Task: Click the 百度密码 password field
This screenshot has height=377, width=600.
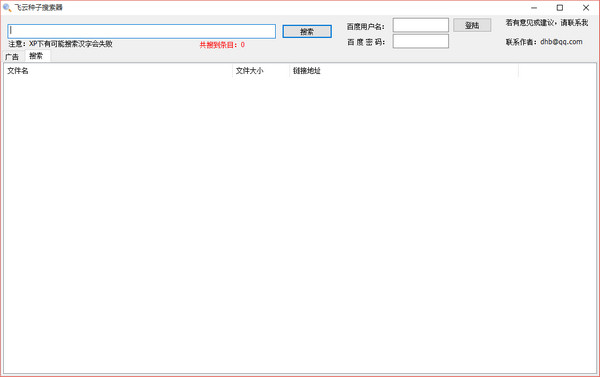Action: coord(421,41)
